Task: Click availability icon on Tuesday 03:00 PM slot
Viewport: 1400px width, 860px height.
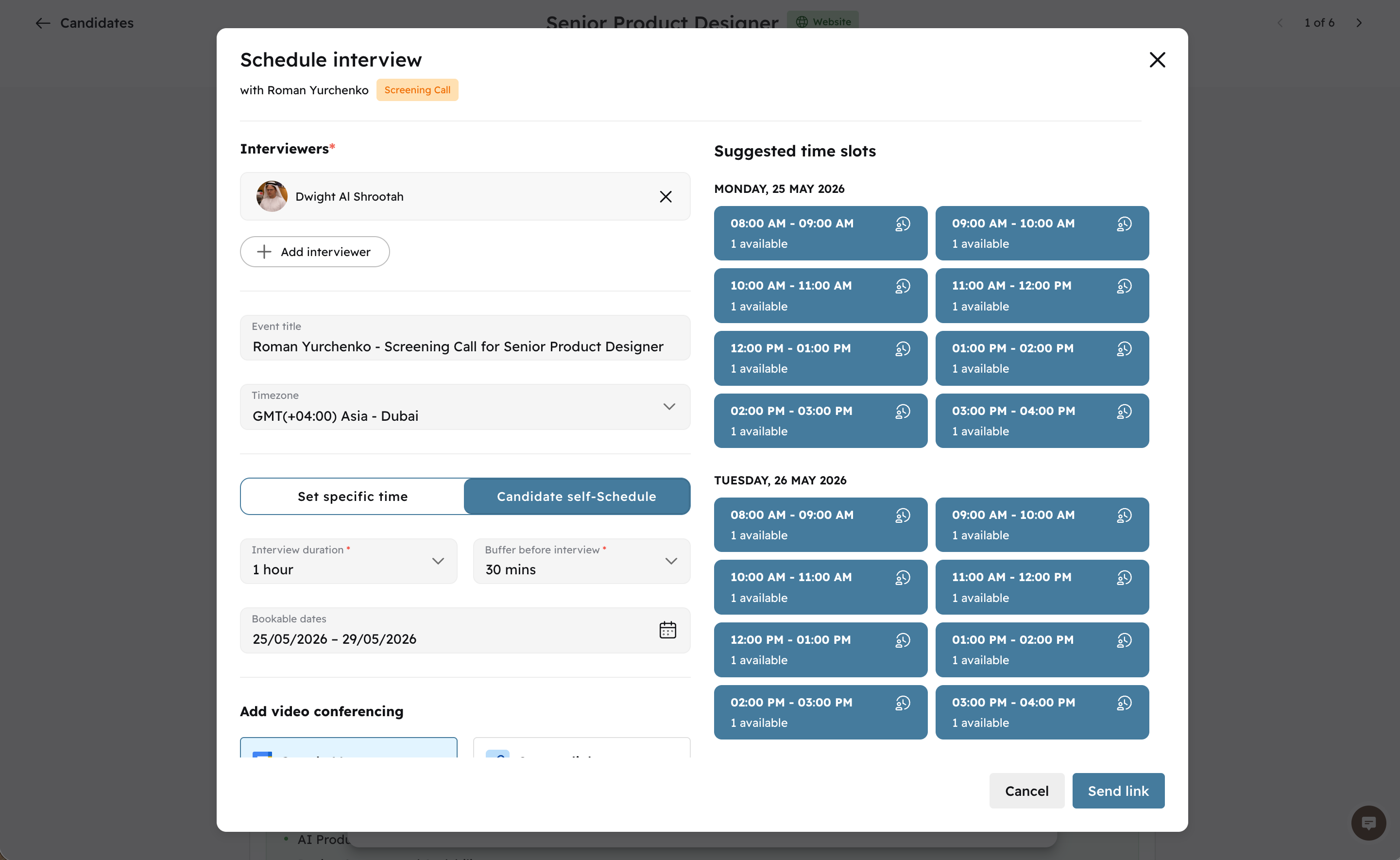Action: (x=1124, y=703)
